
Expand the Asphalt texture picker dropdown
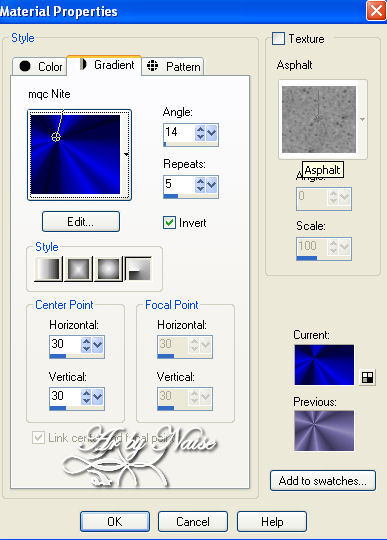coord(362,120)
